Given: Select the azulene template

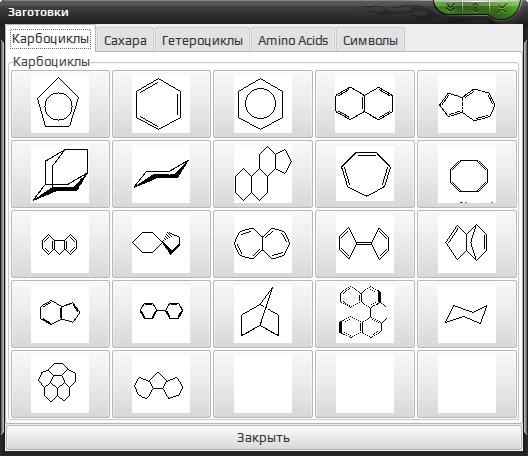Looking at the screenshot, I should click(x=467, y=104).
